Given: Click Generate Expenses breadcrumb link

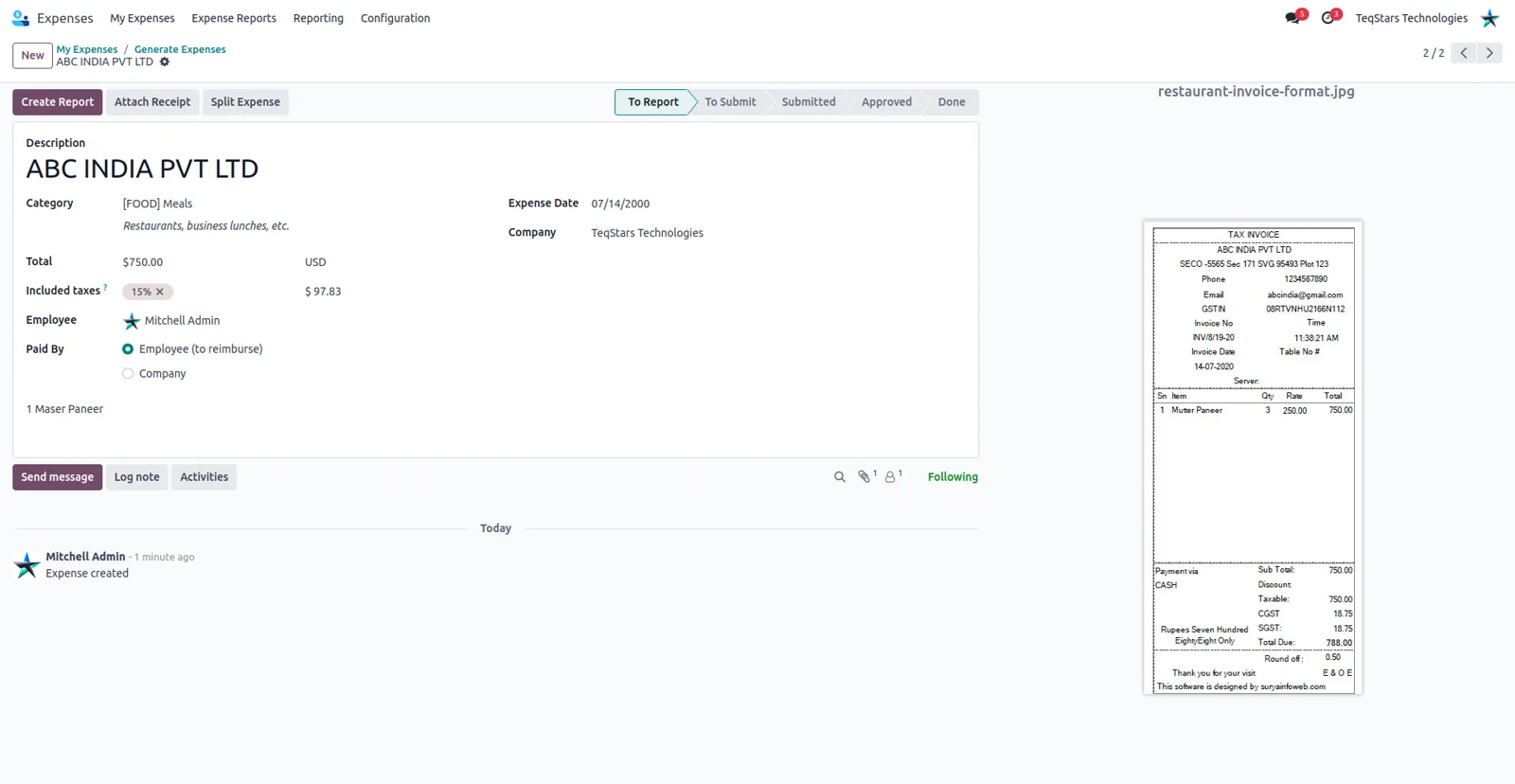Looking at the screenshot, I should [180, 49].
